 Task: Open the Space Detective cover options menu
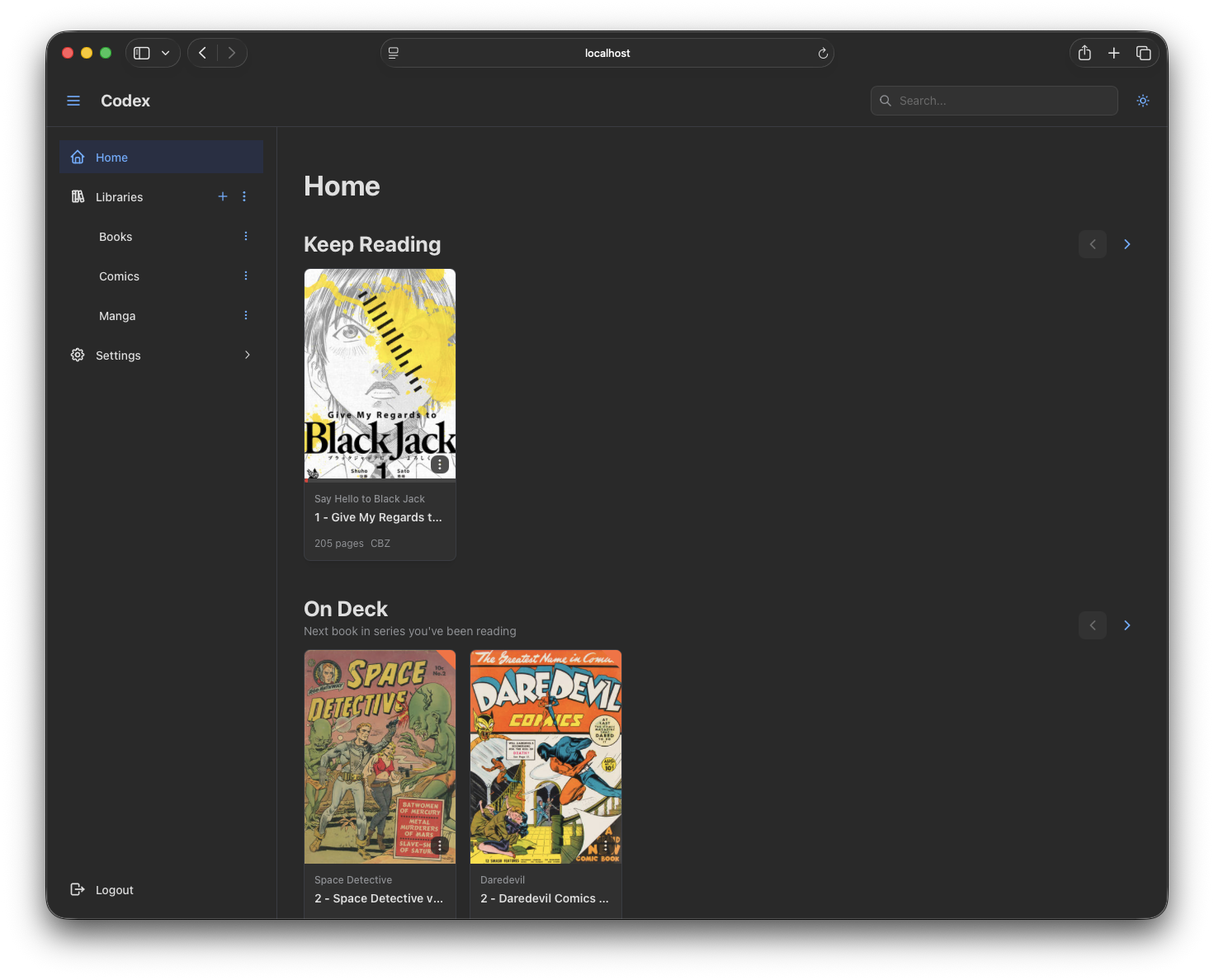[x=440, y=846]
